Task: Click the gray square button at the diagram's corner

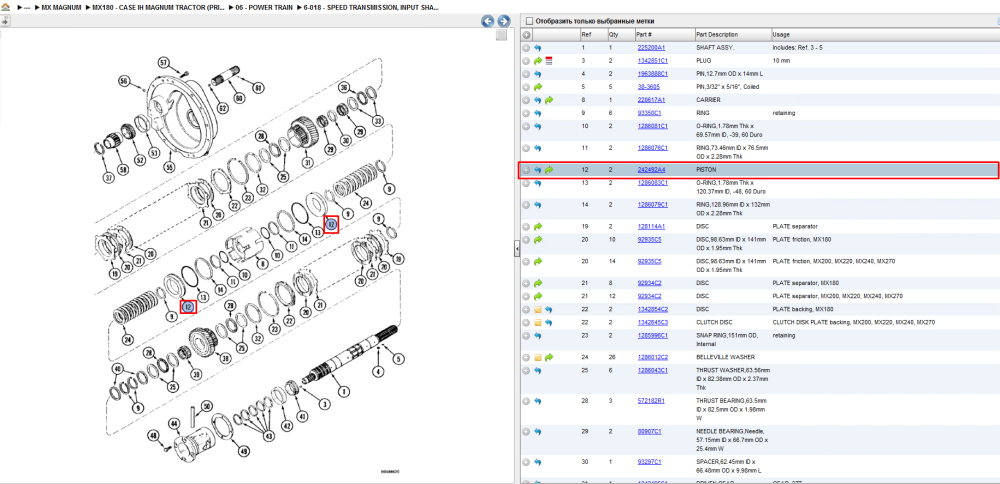Action: coord(501,35)
